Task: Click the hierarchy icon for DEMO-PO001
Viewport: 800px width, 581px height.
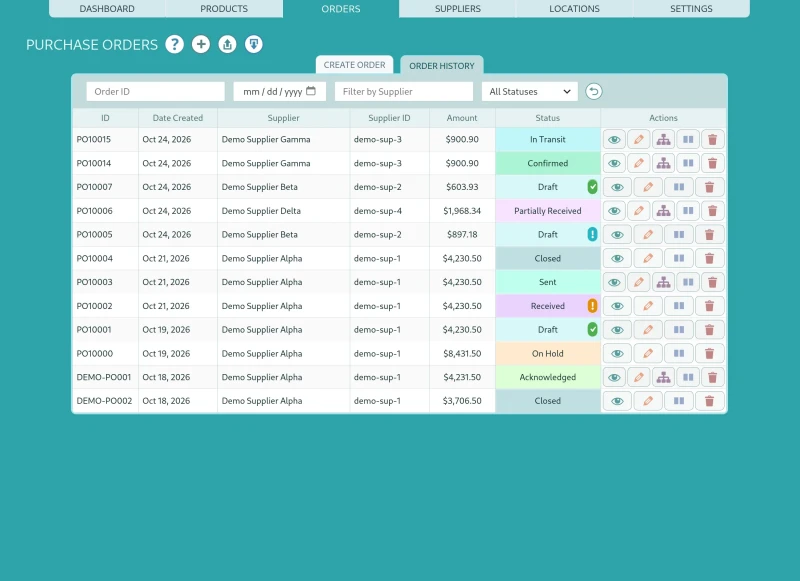Action: pos(663,377)
